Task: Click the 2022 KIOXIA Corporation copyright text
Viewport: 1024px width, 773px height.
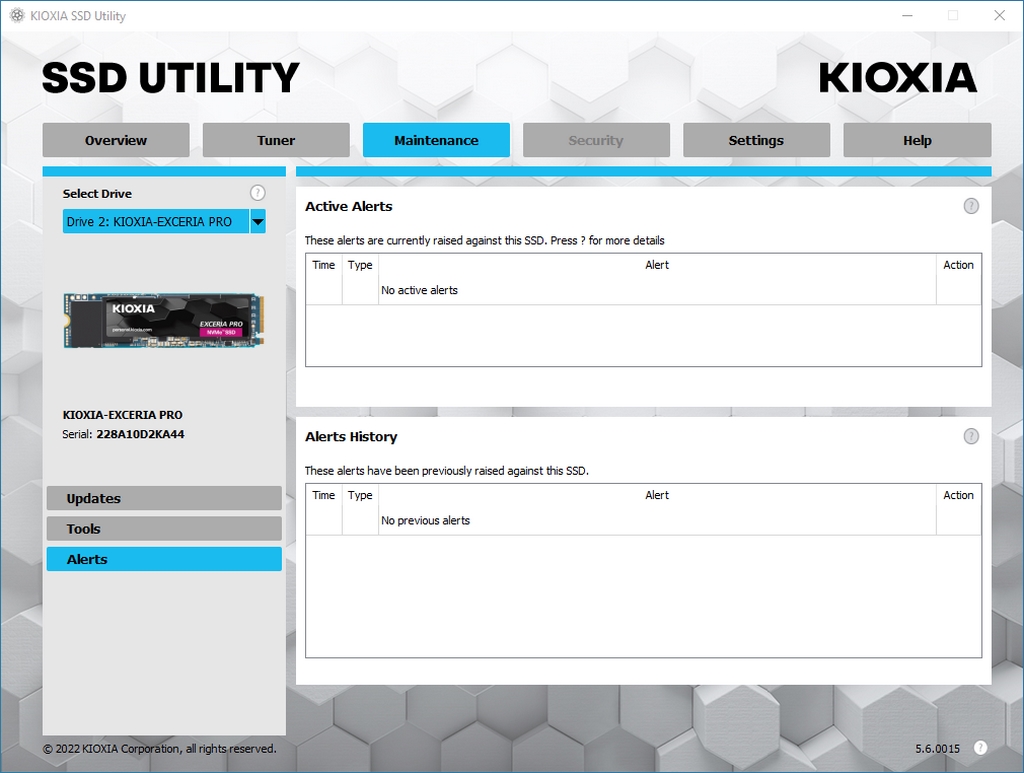Action: [x=159, y=749]
